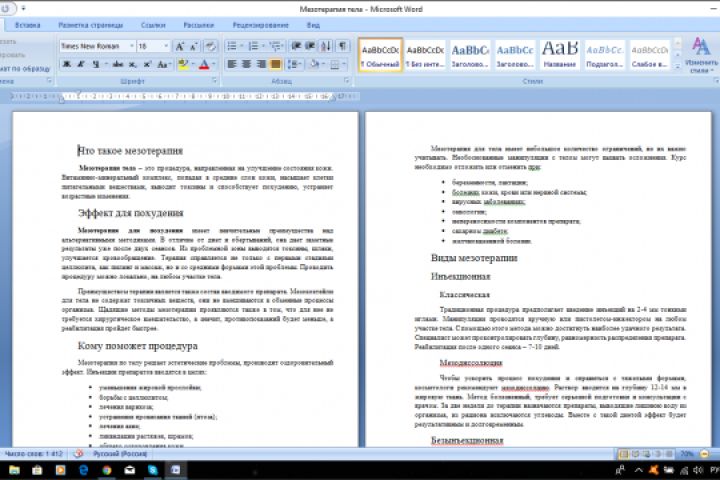Toggle strikethrough text formatting
Screen dimensions: 720x480
pyautogui.click(x=118, y=64)
